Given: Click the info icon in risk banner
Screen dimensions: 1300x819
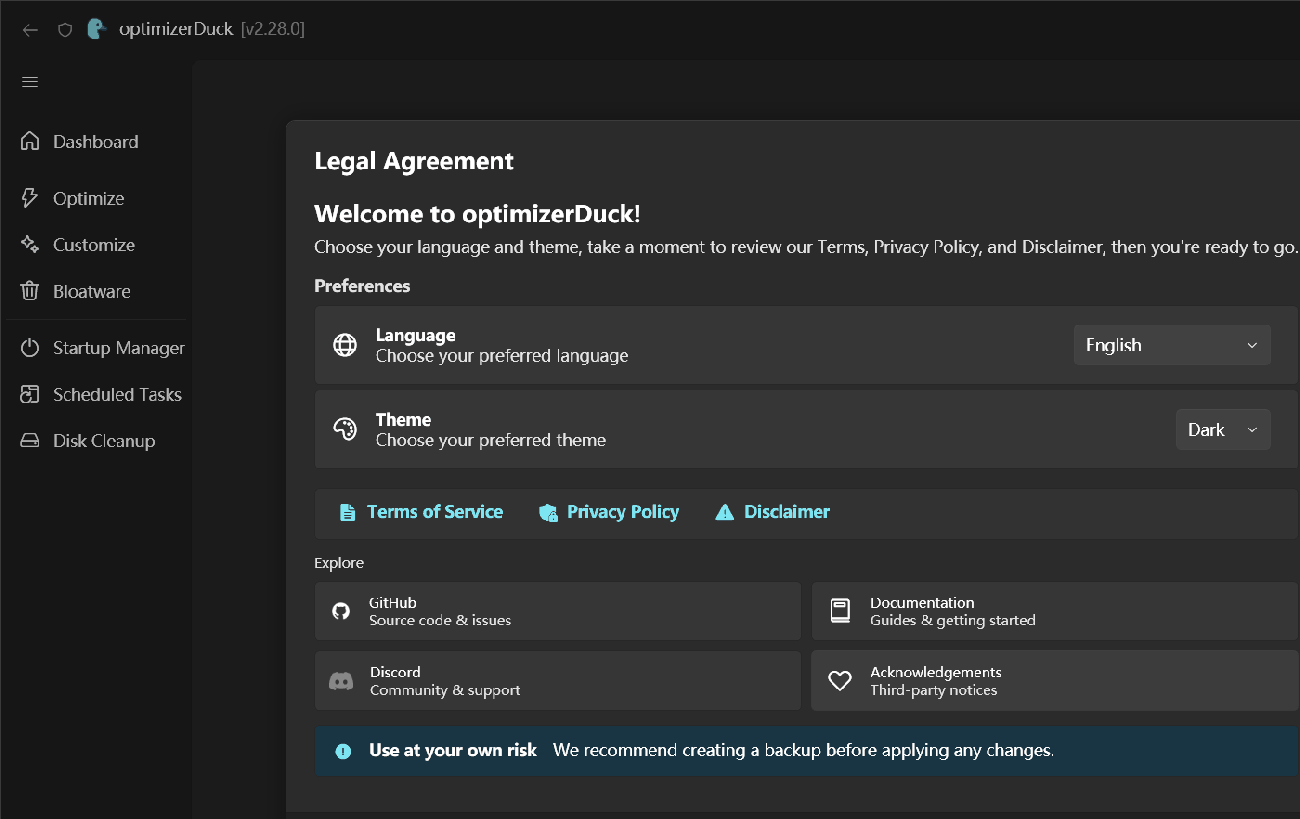Looking at the screenshot, I should coord(343,751).
